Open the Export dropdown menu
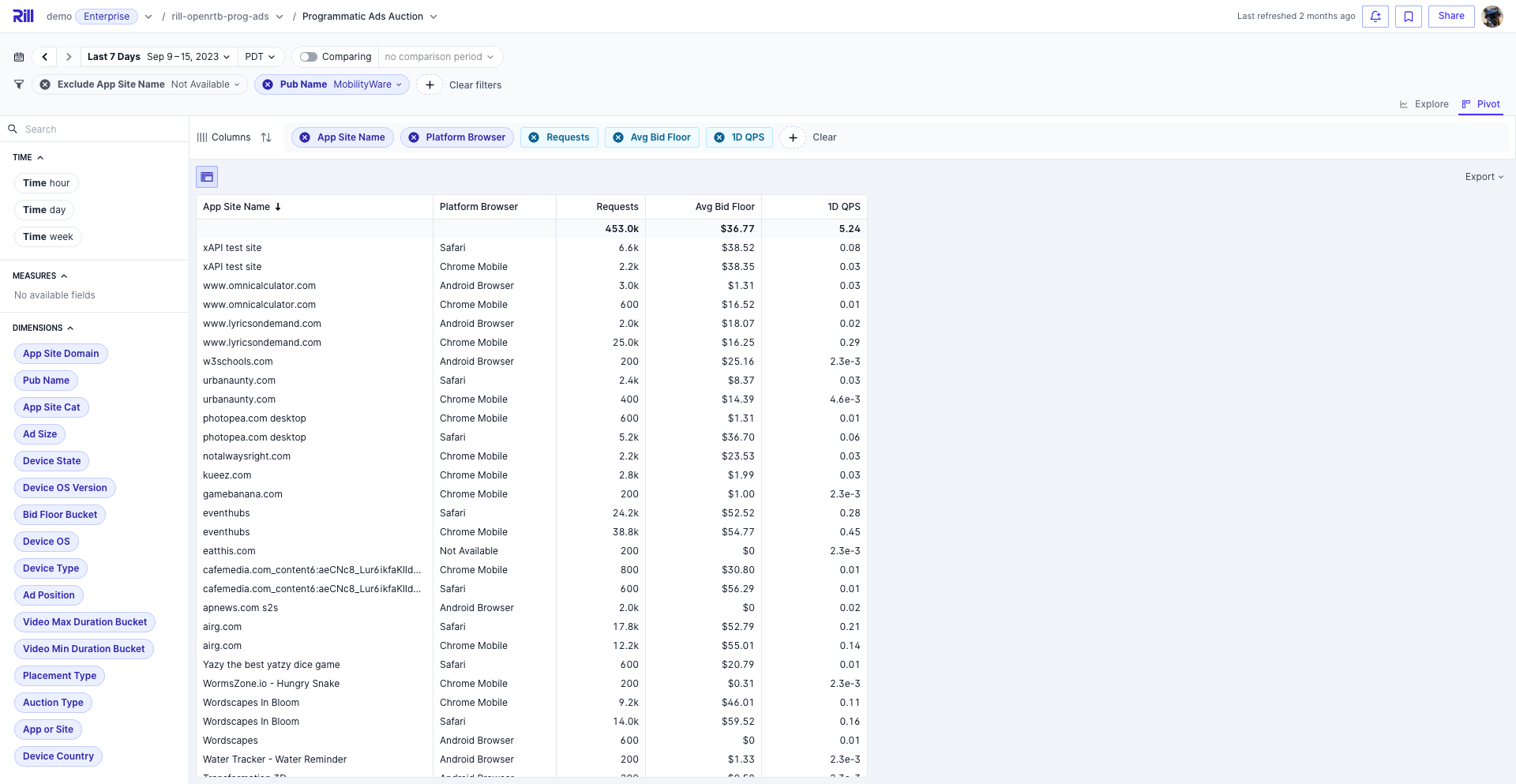Image resolution: width=1516 pixels, height=784 pixels. point(1484,177)
